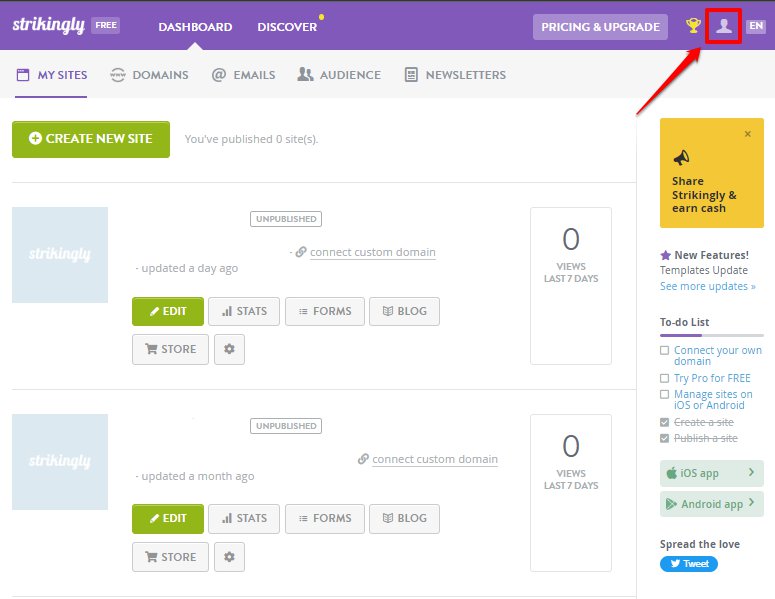The height and width of the screenshot is (599, 775).
Task: Switch to the My Sites tab
Action: [x=51, y=75]
